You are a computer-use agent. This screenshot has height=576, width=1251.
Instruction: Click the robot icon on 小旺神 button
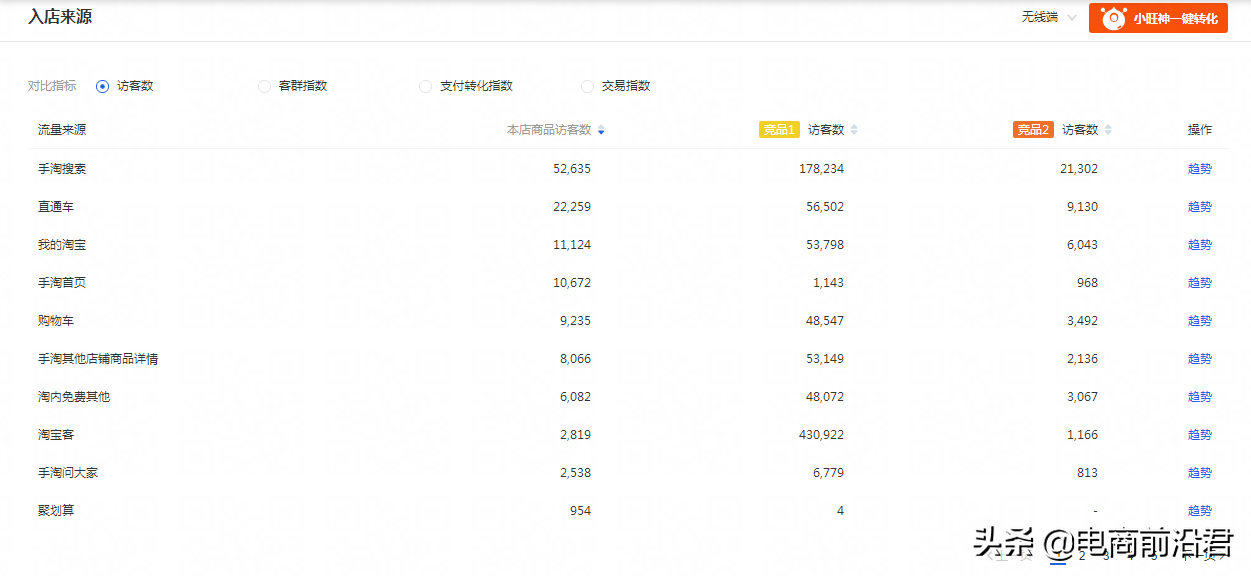pos(1113,18)
